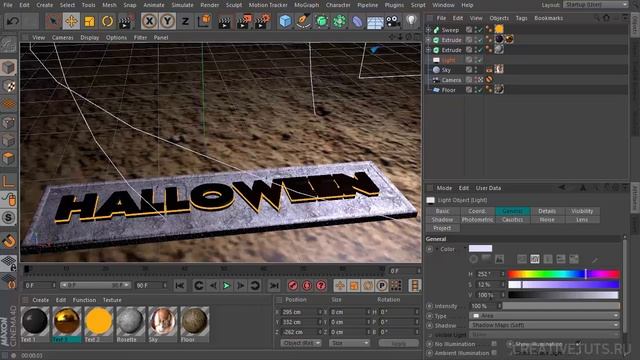Viewport: 640px width, 360px height.
Task: Go to end of animation
Action: [274, 286]
